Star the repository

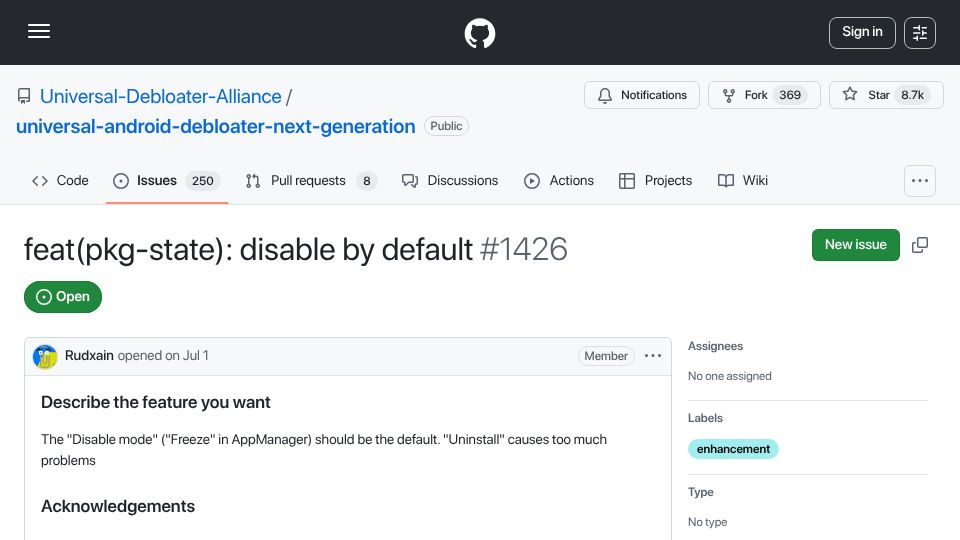886,95
